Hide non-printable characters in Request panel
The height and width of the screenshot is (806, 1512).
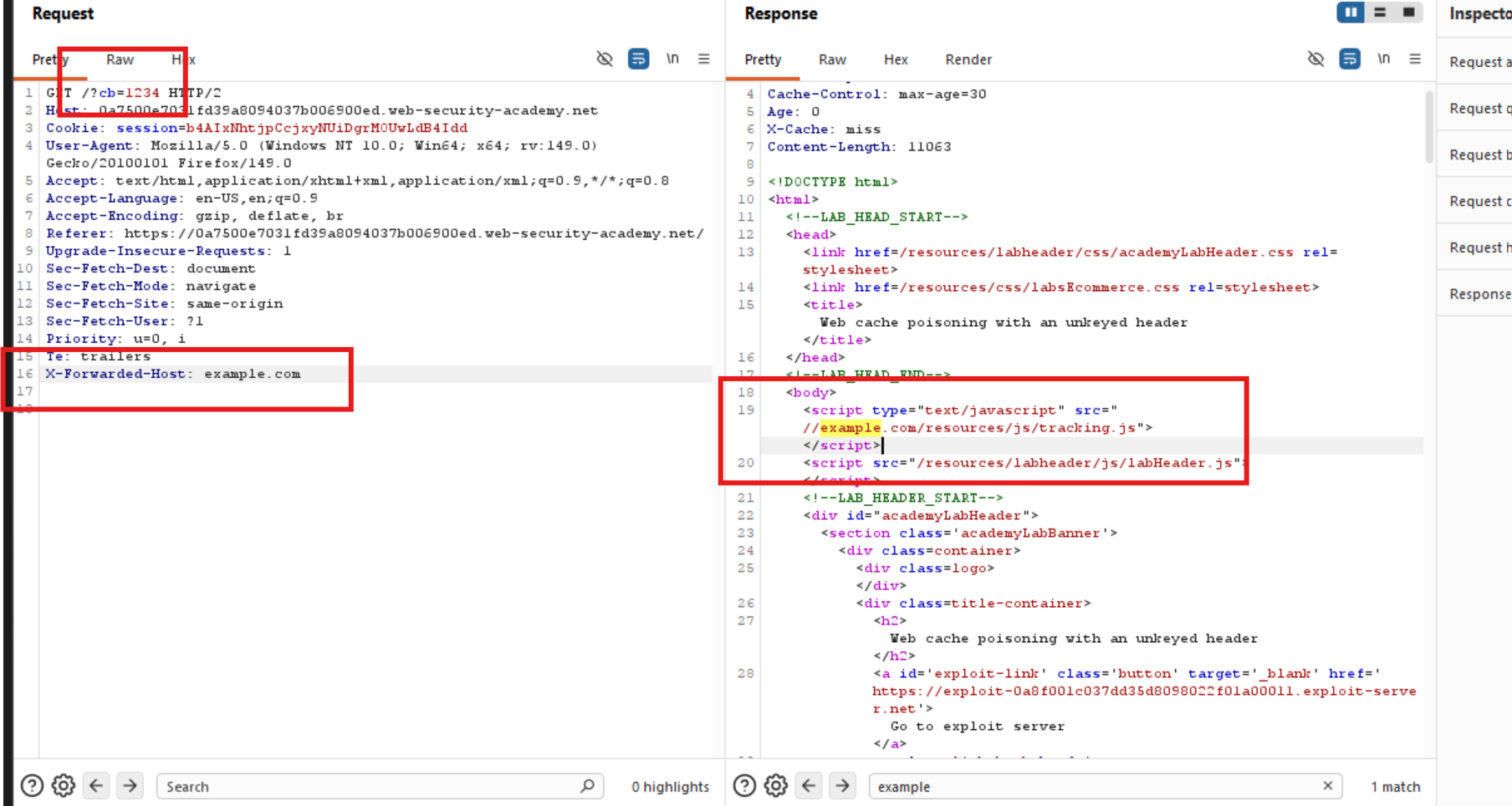pyautogui.click(x=605, y=59)
